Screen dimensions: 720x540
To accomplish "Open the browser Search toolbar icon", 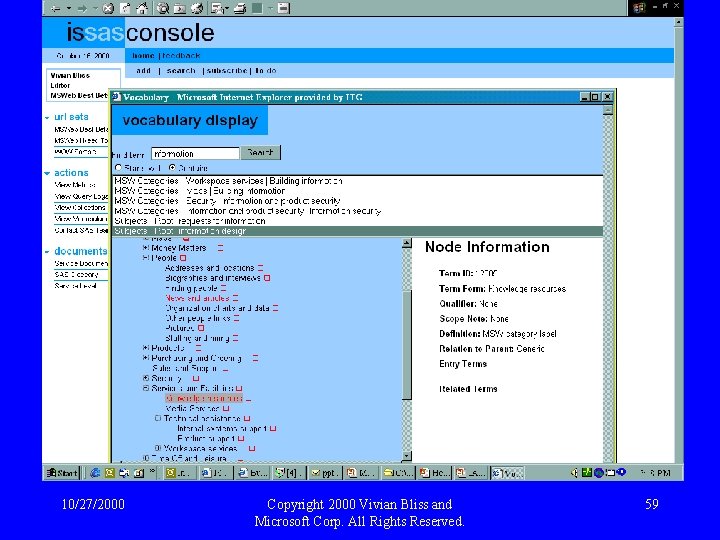I will click(163, 8).
